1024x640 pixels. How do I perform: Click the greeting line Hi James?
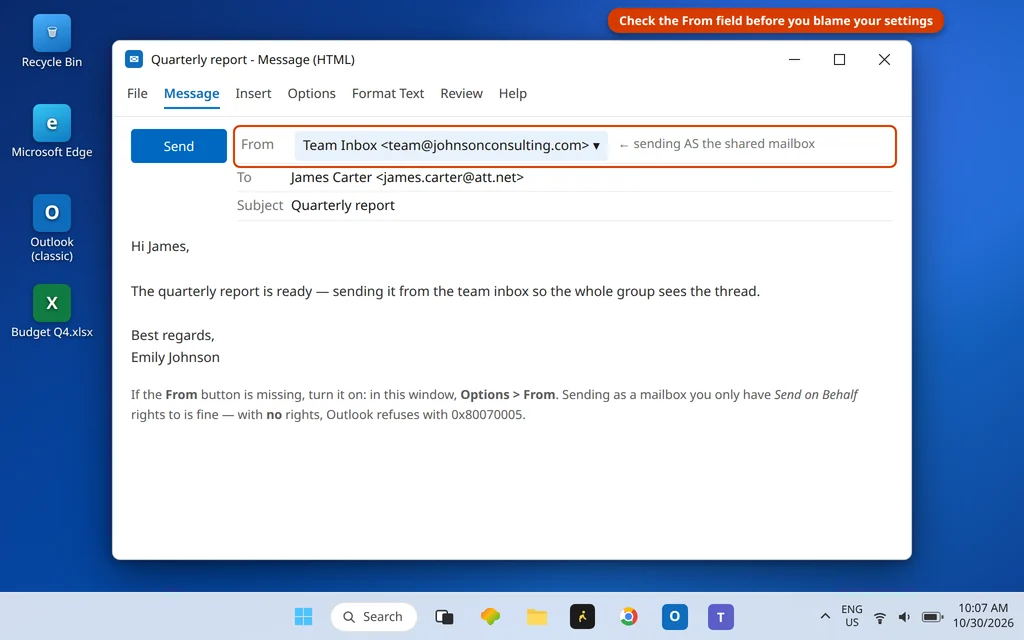point(160,246)
